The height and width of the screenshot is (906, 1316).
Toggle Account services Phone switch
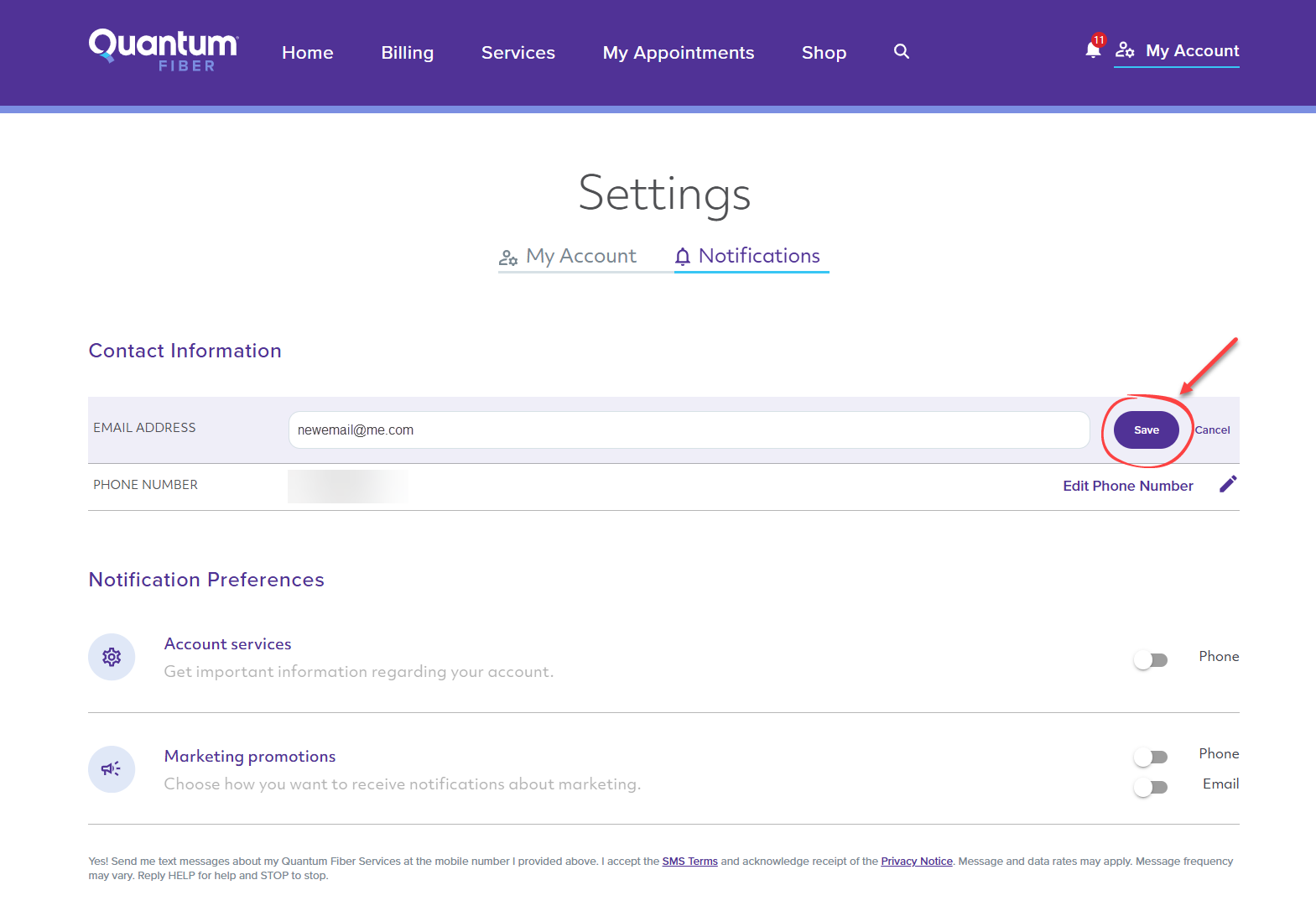[1151, 660]
